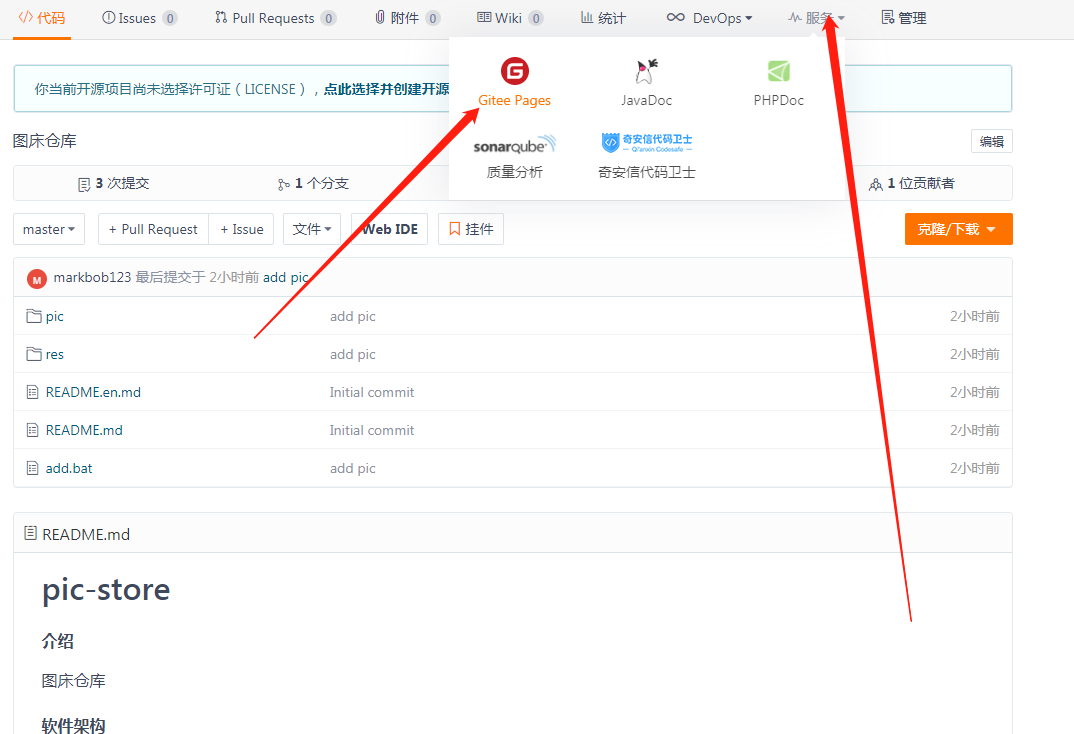Expand the 文件 file actions dropdown
The image size is (1074, 734).
[x=311, y=229]
